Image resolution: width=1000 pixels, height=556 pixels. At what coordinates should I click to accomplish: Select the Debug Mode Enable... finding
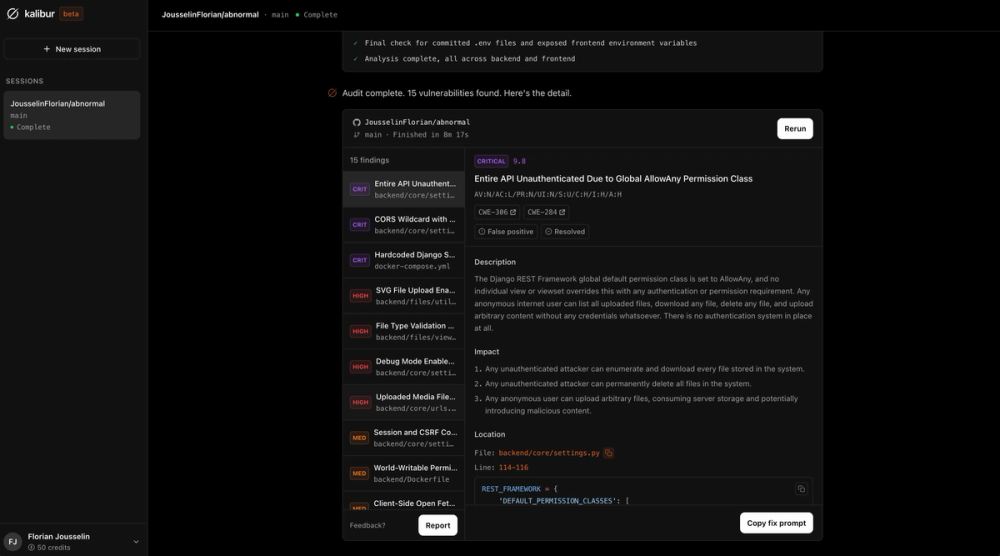point(404,367)
